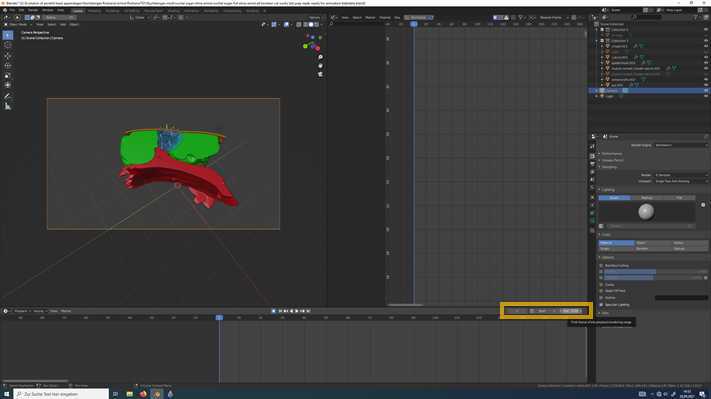This screenshot has width=711, height=399.
Task: Open the outliner filter funnel
Action: (x=696, y=17)
